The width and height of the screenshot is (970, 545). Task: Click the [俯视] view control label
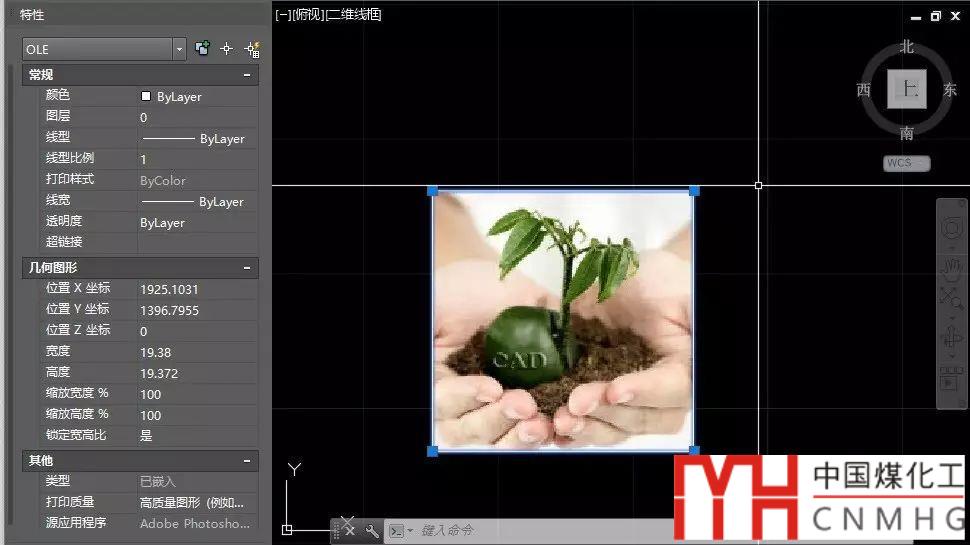309,15
